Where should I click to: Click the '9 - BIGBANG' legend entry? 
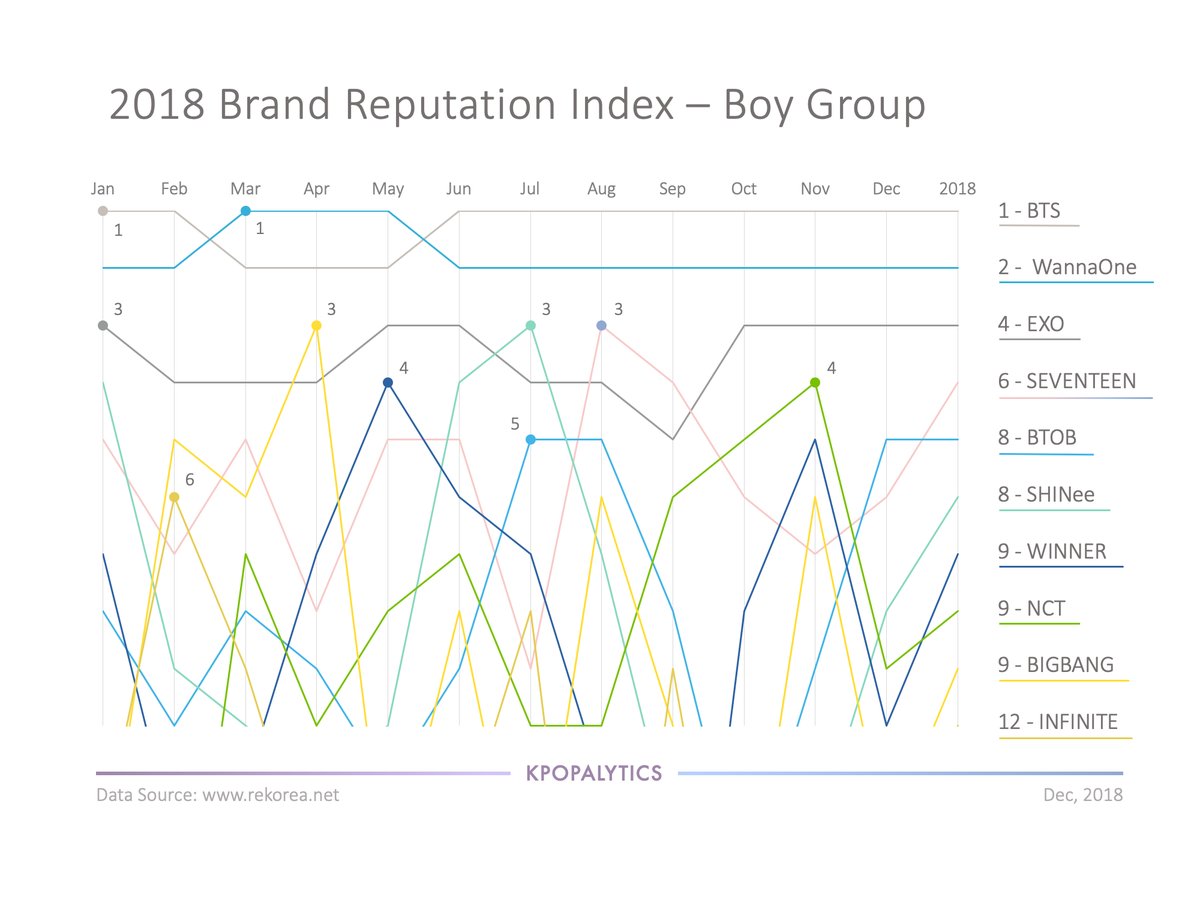1056,665
